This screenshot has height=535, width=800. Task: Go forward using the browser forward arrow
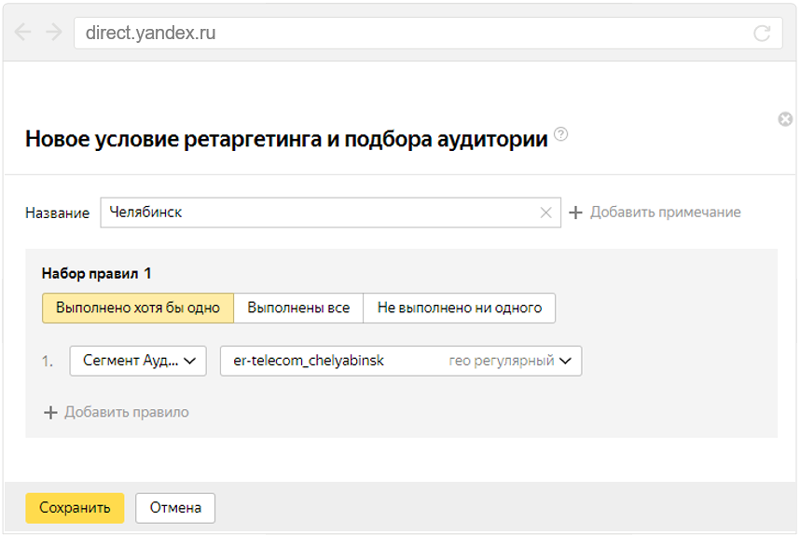tap(54, 33)
